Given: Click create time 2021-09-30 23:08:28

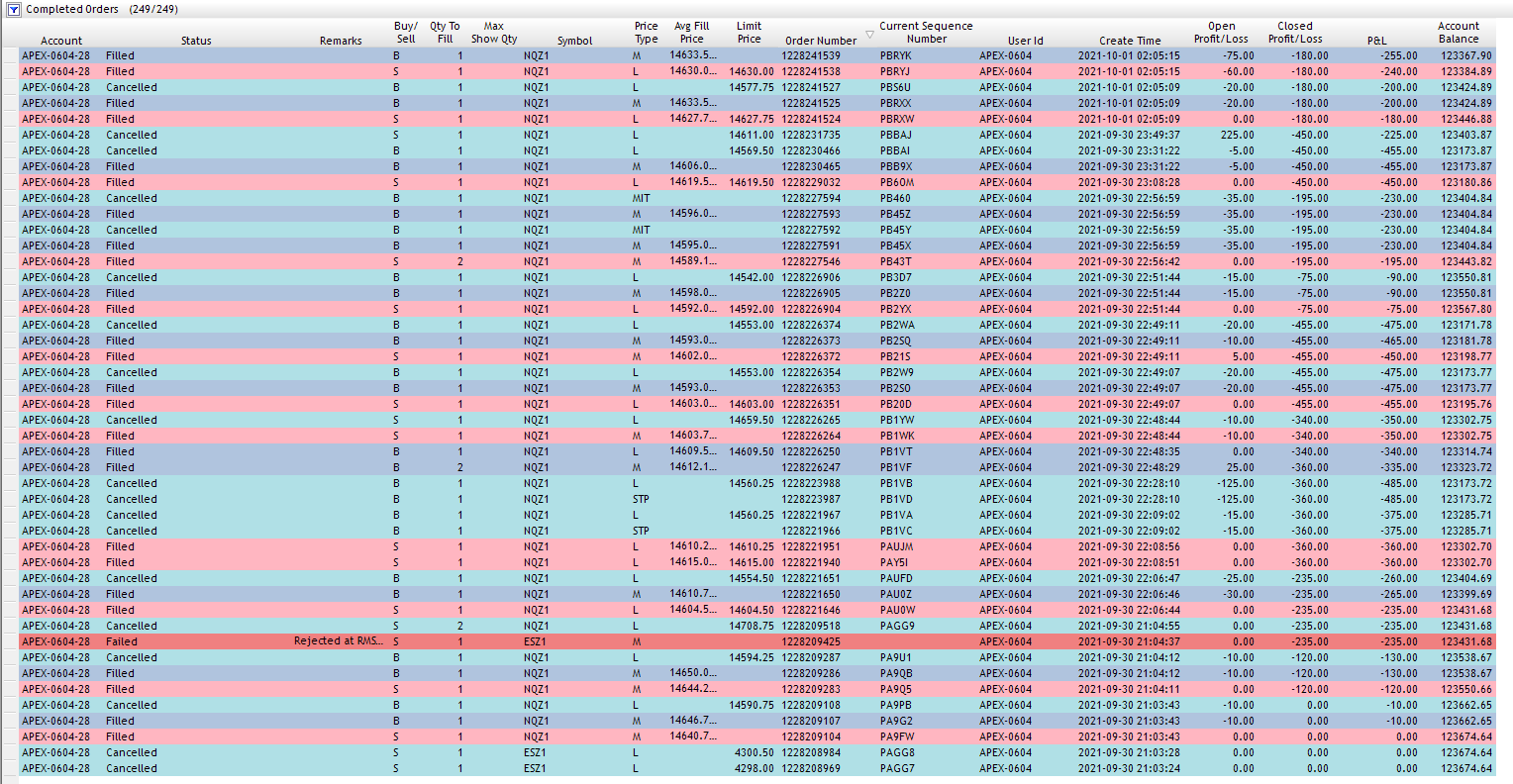Looking at the screenshot, I should (x=1129, y=182).
